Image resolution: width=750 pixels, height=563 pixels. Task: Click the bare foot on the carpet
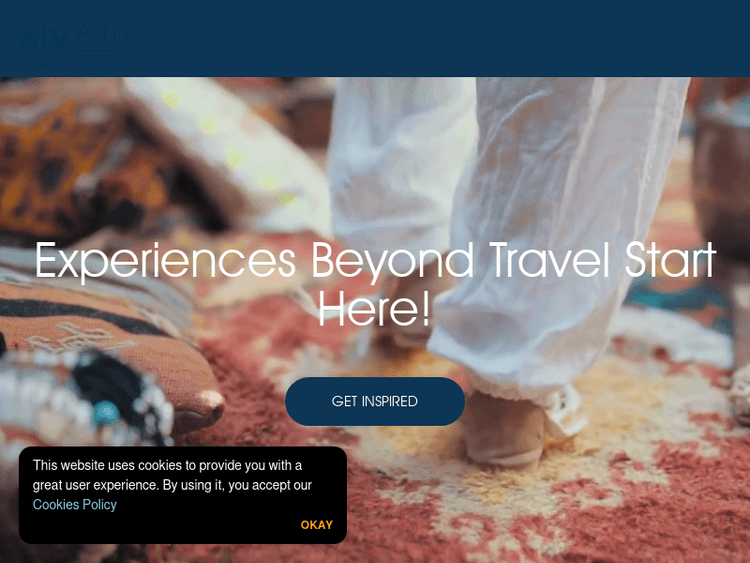point(502,428)
